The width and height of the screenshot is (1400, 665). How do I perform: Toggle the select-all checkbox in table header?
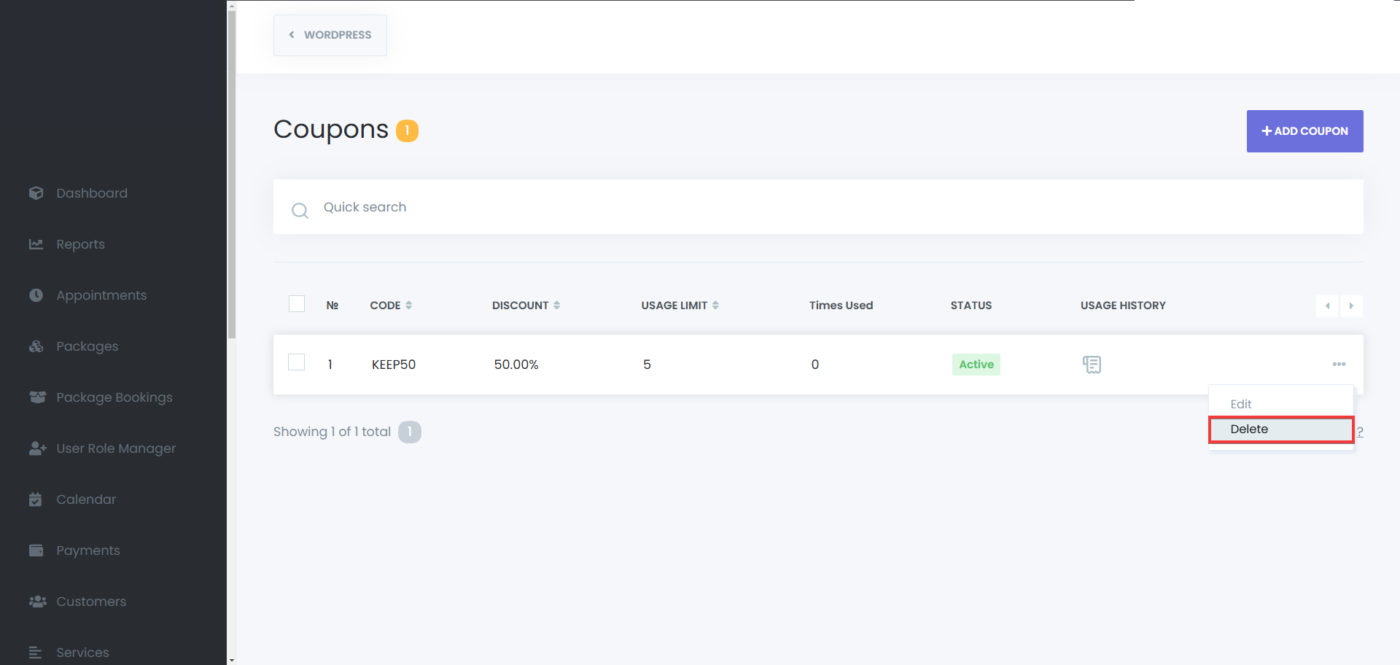[296, 304]
